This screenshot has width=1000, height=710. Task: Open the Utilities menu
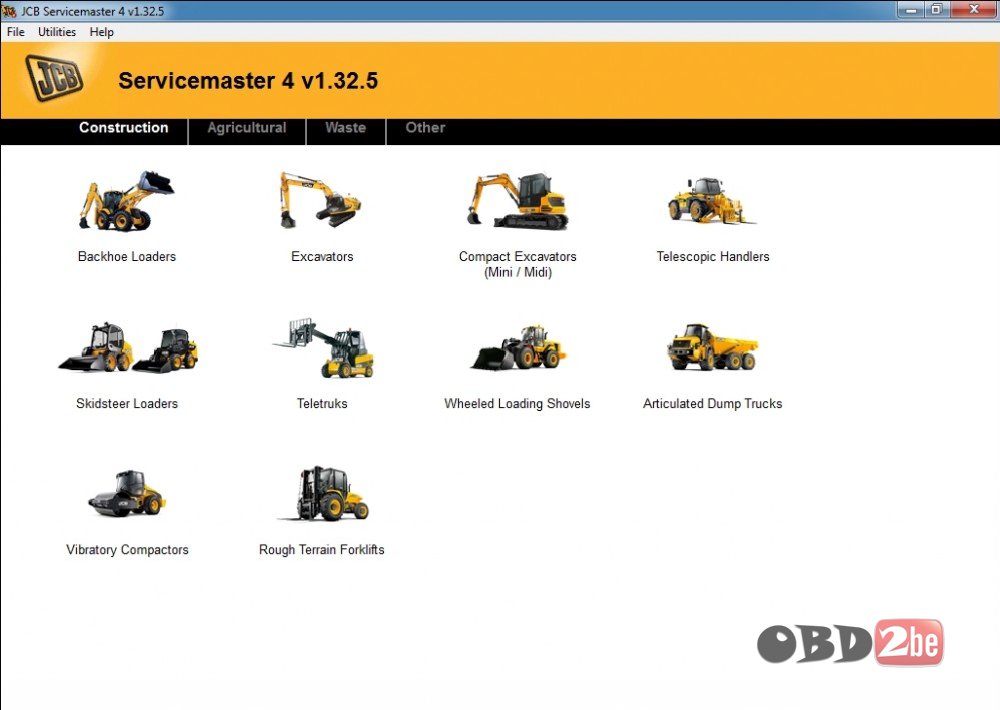point(57,32)
